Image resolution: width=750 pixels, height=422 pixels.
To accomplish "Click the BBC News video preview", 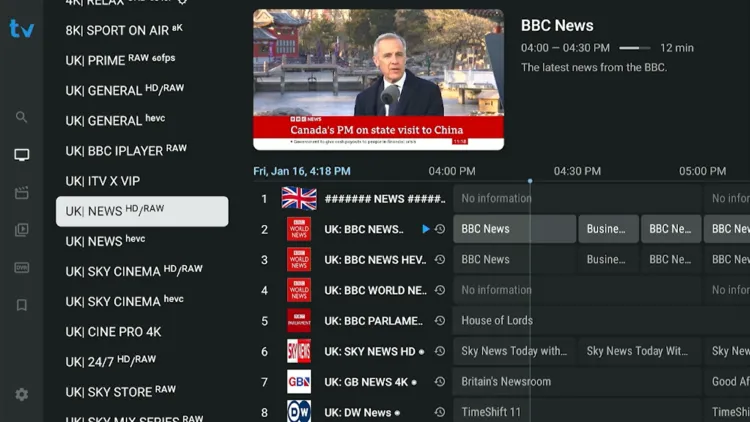I will [x=378, y=80].
